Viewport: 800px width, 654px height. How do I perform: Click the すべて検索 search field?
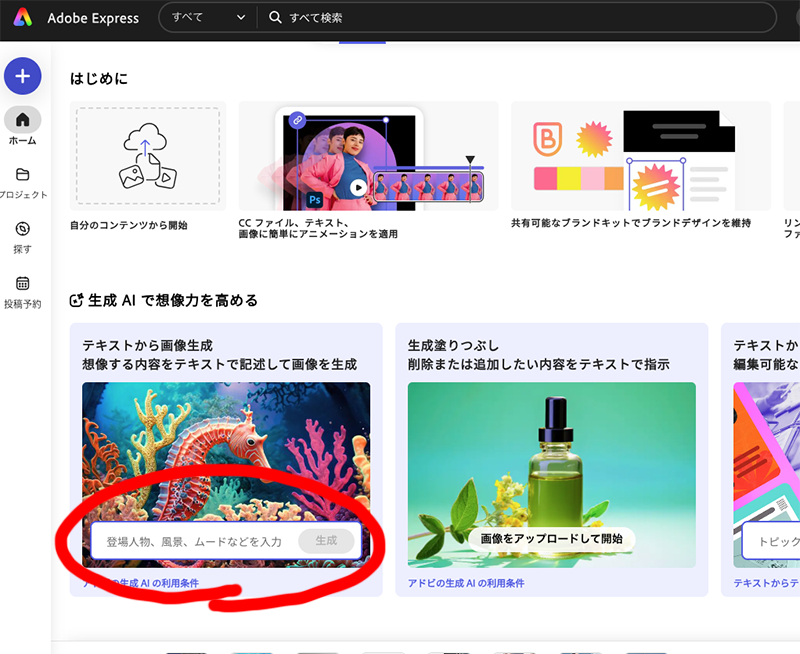coord(520,18)
